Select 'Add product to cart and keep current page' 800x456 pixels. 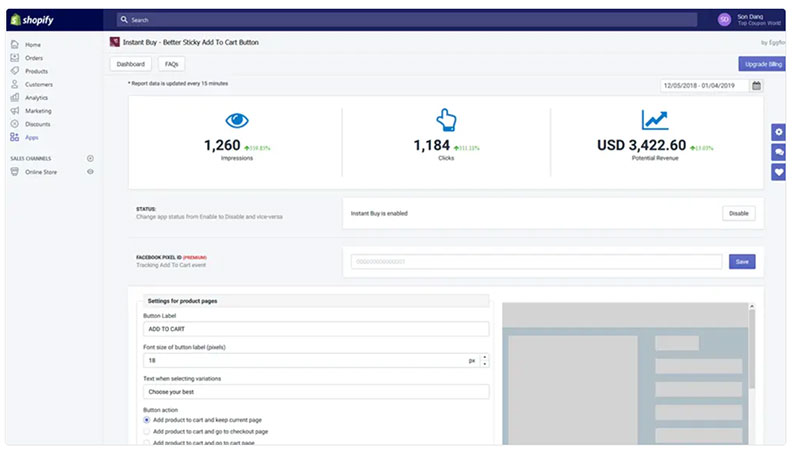click(147, 420)
